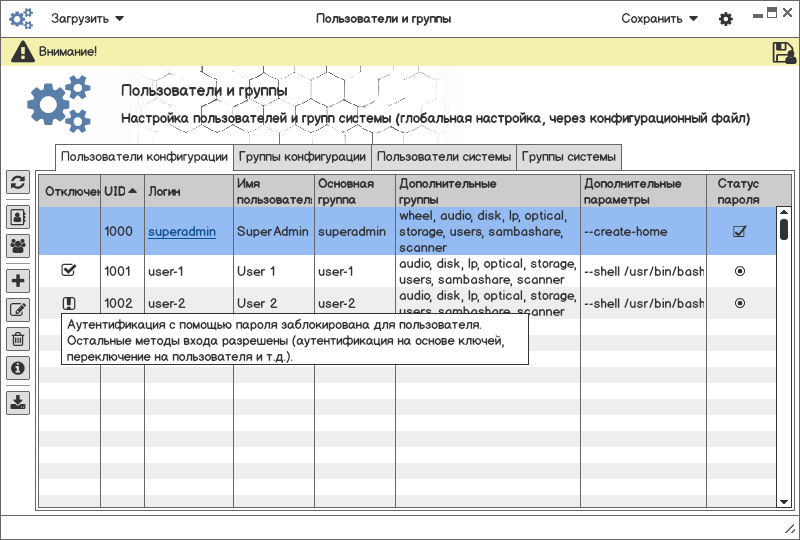Viewport: 800px width, 540px height.
Task: Click the plus icon to add user
Action: 18,281
